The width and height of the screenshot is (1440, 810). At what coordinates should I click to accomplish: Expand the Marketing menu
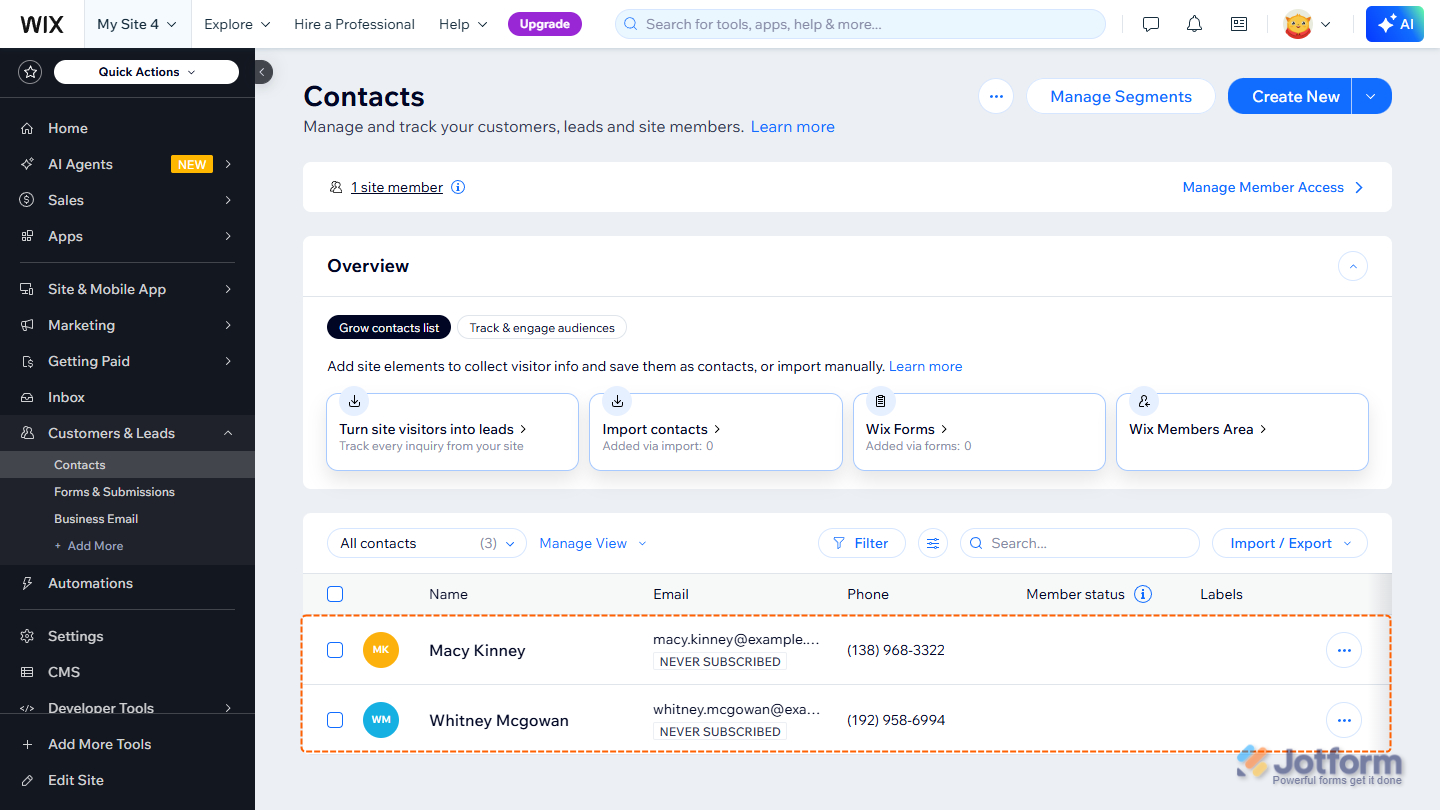[127, 325]
